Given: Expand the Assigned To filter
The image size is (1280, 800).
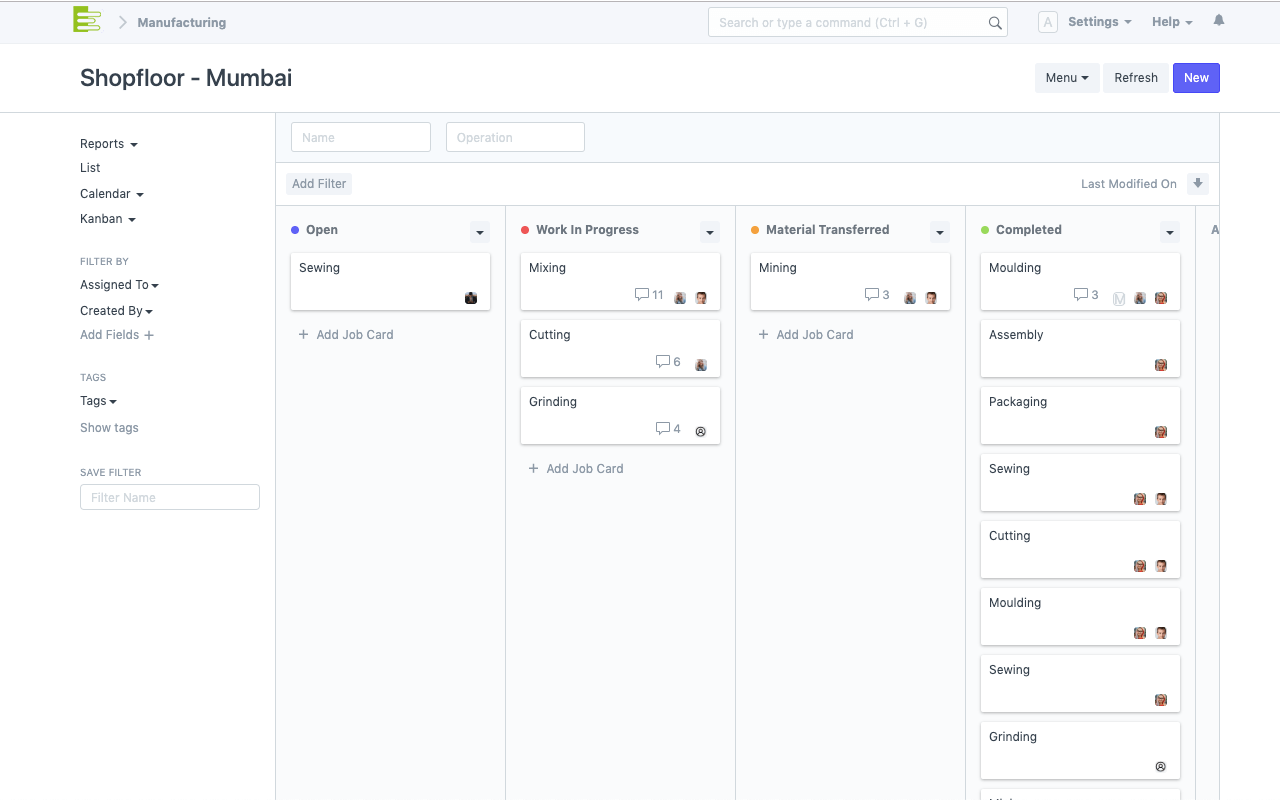Looking at the screenshot, I should click(119, 285).
